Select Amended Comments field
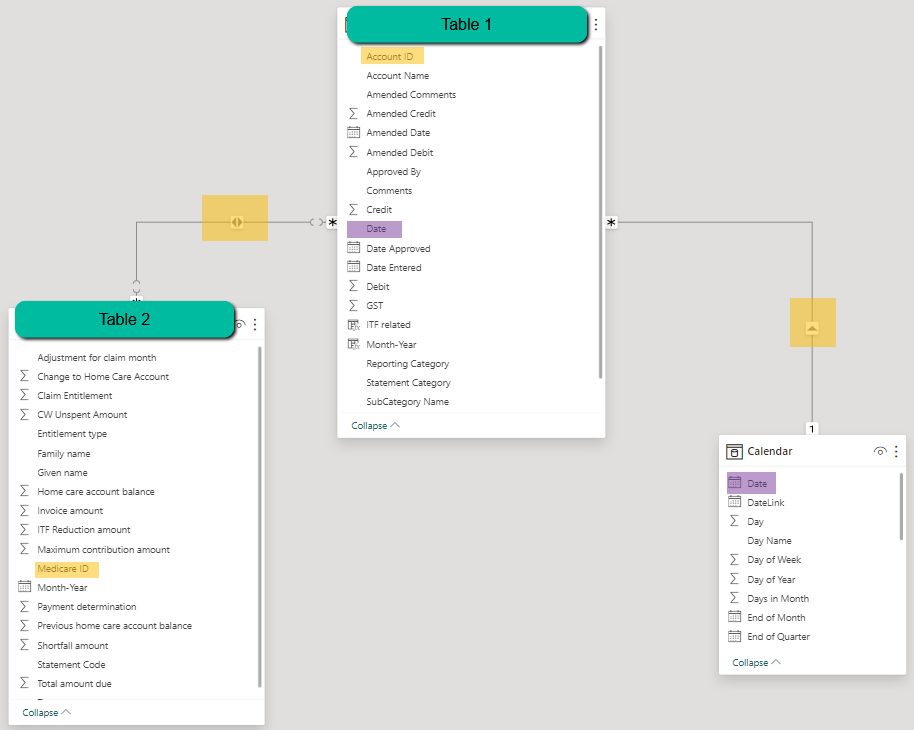The height and width of the screenshot is (730, 914). tap(411, 94)
